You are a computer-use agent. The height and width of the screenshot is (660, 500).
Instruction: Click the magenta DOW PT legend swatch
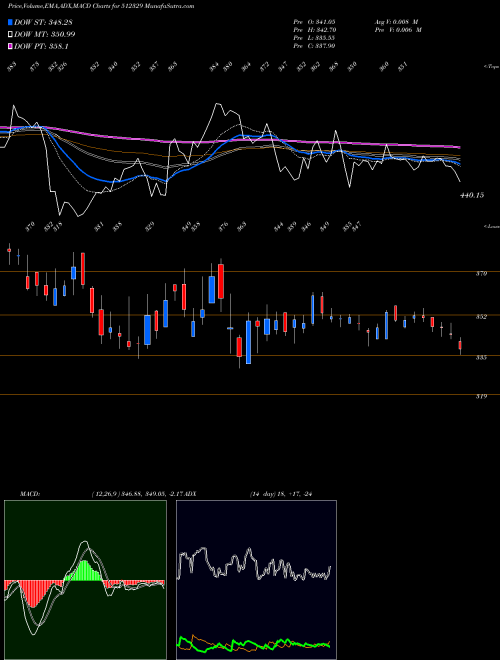tap(10, 47)
